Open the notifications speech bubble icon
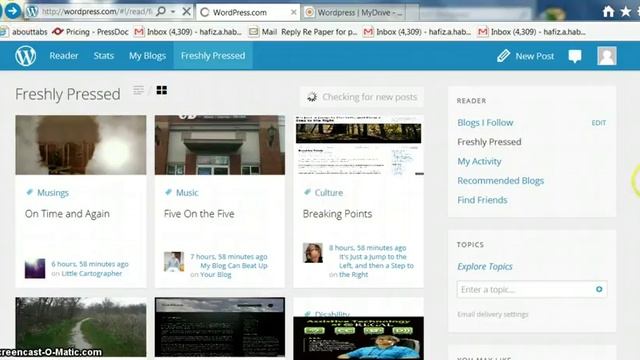The image size is (640, 360). [575, 56]
